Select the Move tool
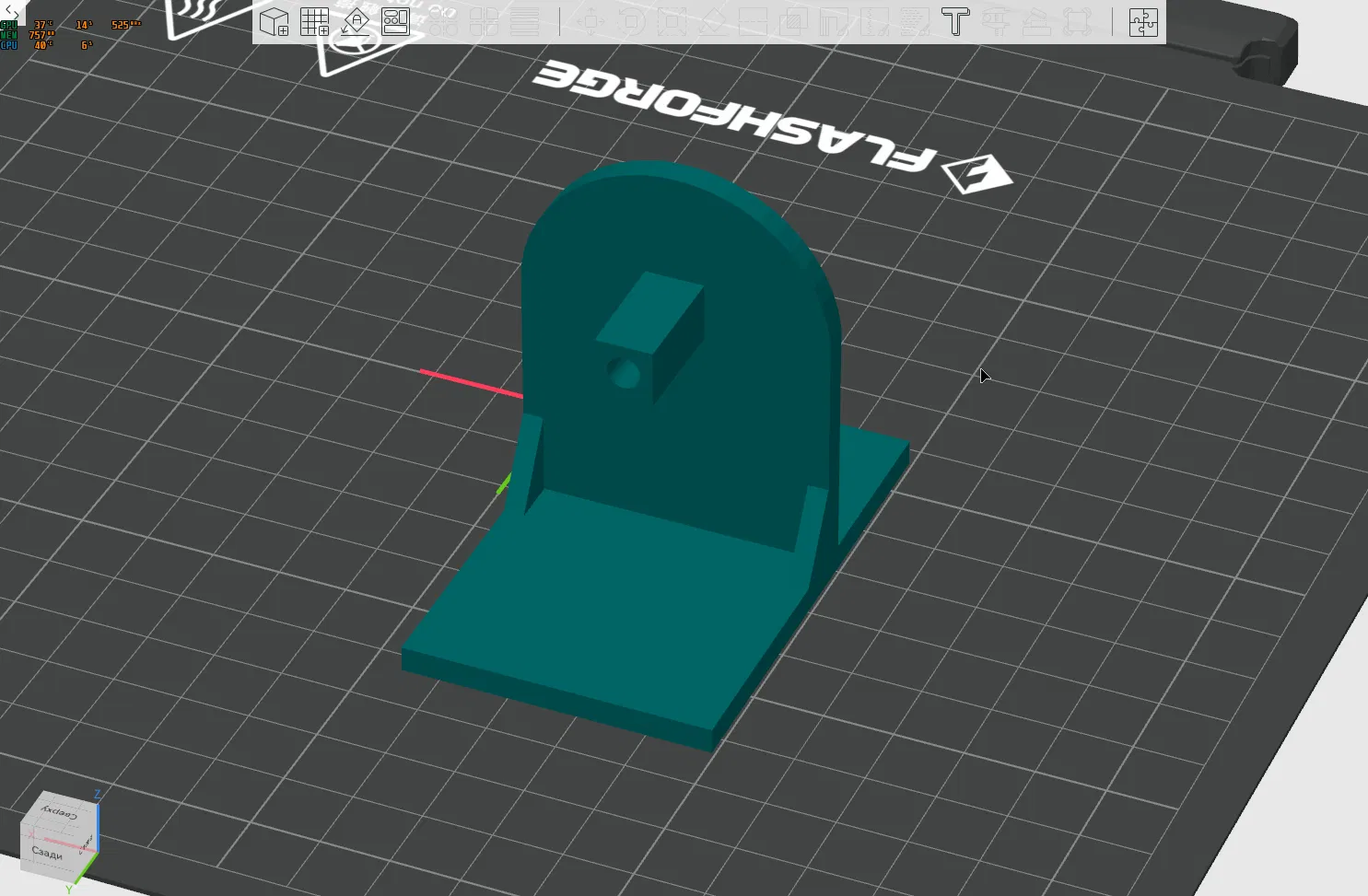 [x=590, y=22]
